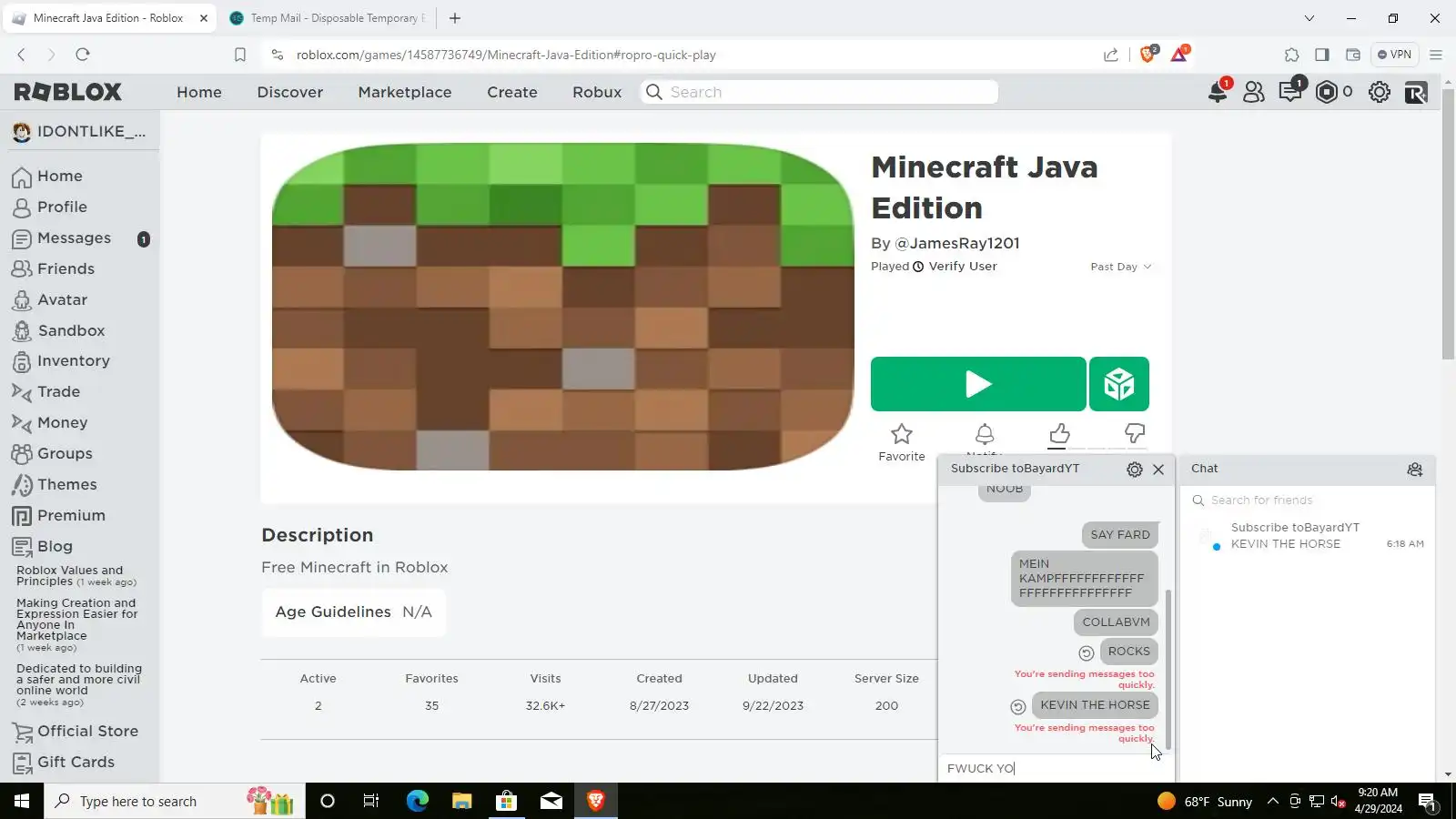The image size is (1456, 819).
Task: Click the Notify bell icon
Action: coord(985,434)
